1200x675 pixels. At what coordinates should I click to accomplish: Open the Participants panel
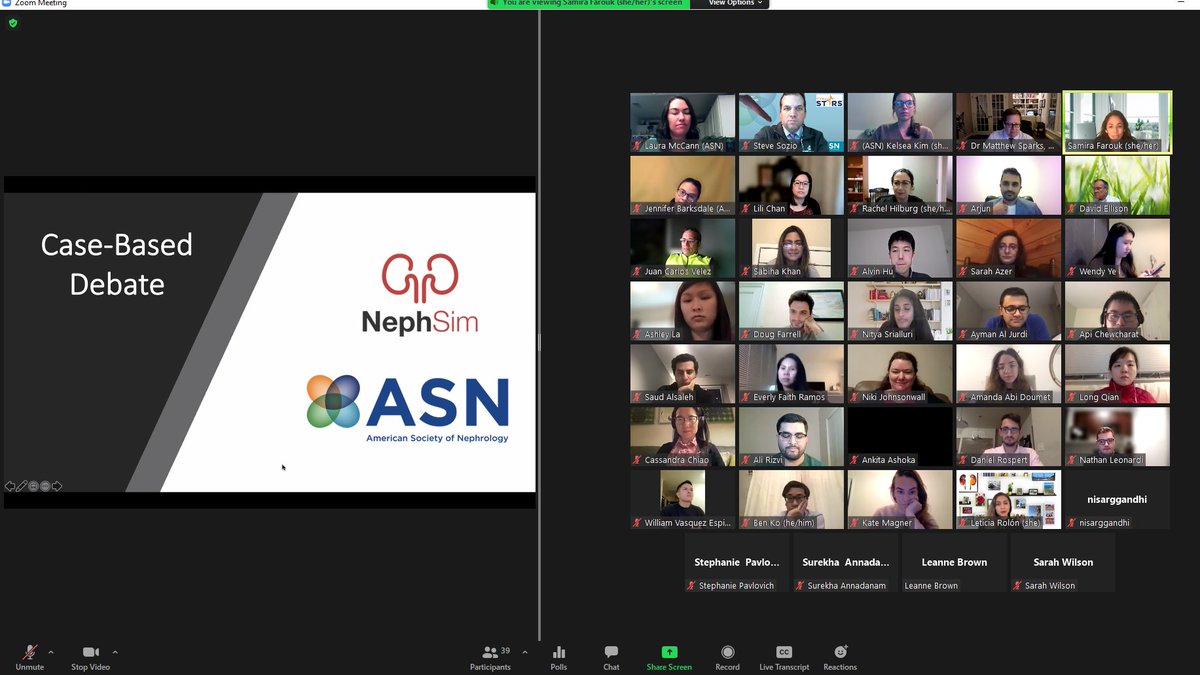pyautogui.click(x=490, y=657)
